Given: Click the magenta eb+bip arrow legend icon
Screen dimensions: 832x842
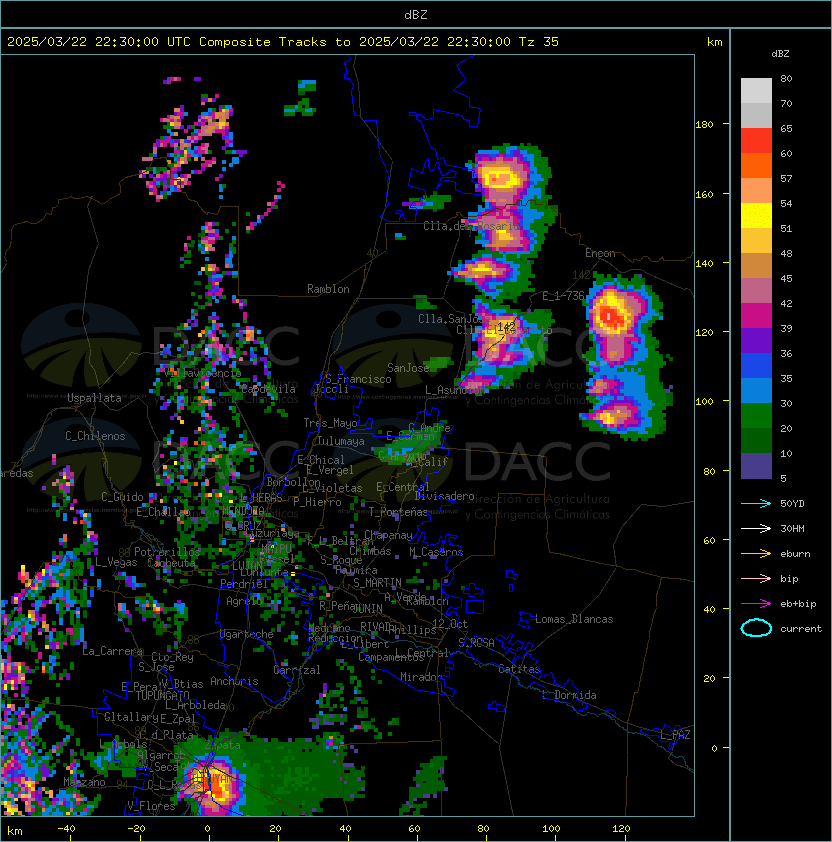Looking at the screenshot, I should tap(756, 604).
